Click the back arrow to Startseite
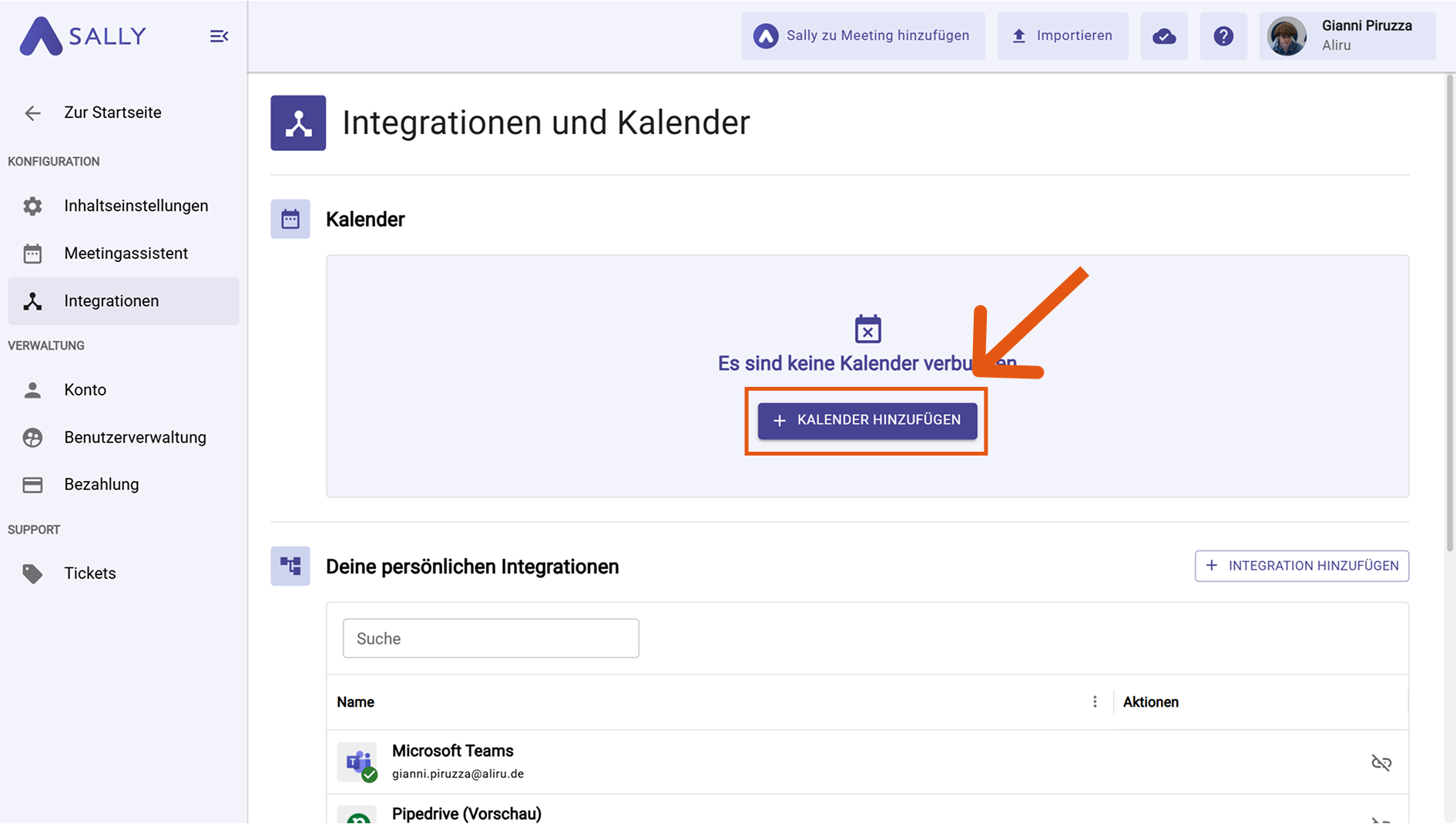1456x824 pixels. 32,113
